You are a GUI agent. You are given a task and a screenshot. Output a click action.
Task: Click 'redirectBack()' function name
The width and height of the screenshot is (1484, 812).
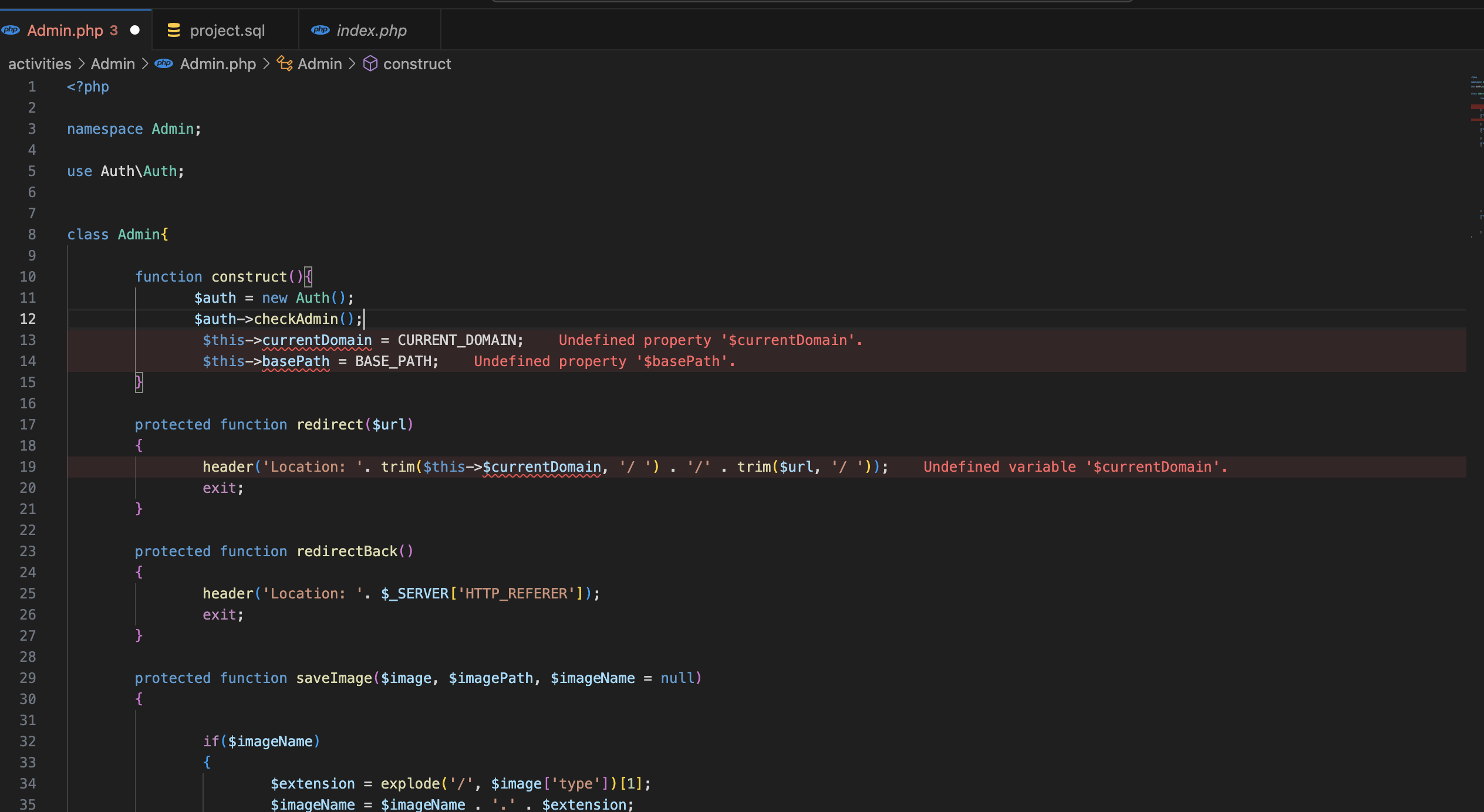tap(355, 552)
